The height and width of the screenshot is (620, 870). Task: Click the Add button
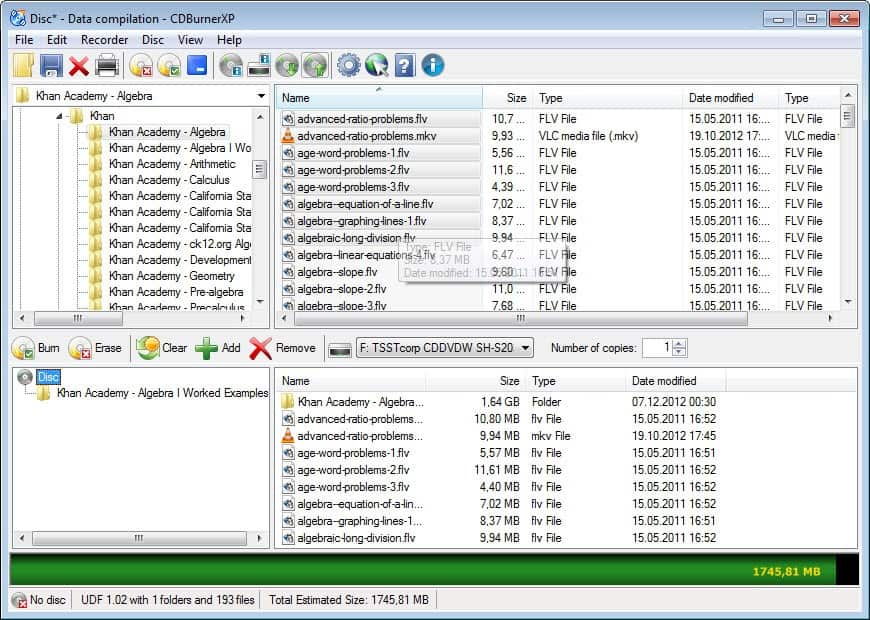click(x=218, y=348)
